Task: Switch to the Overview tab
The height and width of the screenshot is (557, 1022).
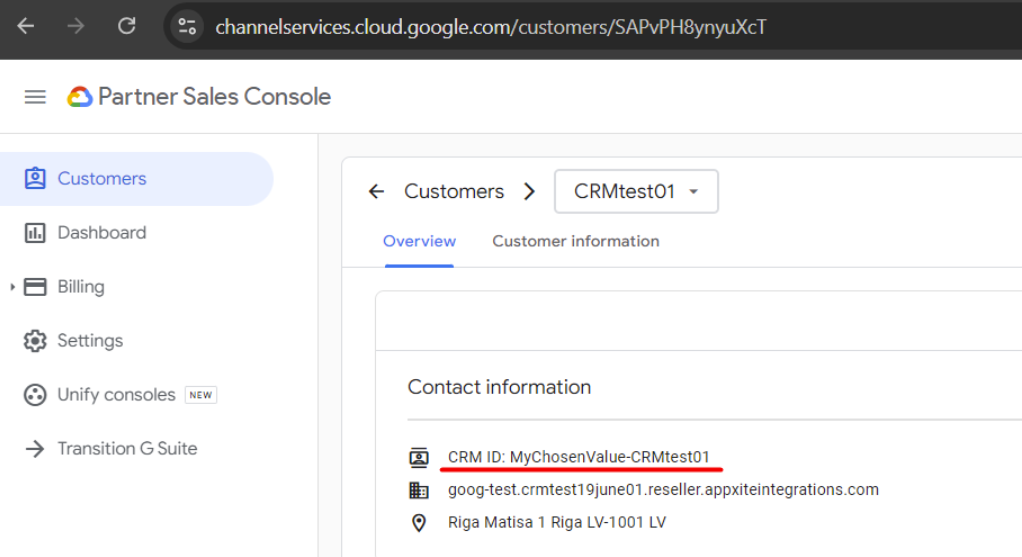Action: [x=419, y=241]
